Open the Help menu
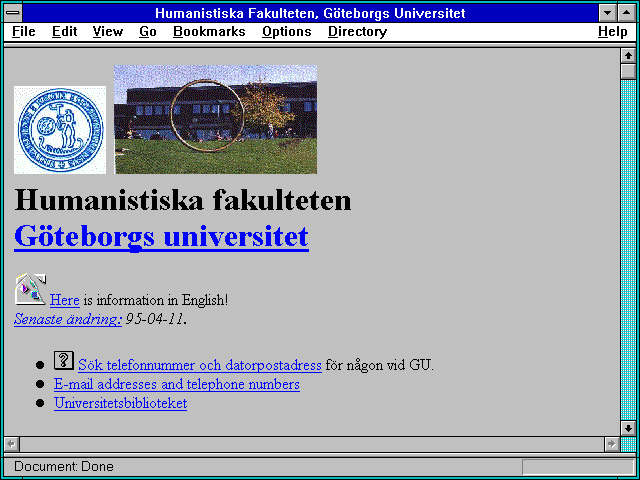Viewport: 640px width, 480px height. (612, 32)
